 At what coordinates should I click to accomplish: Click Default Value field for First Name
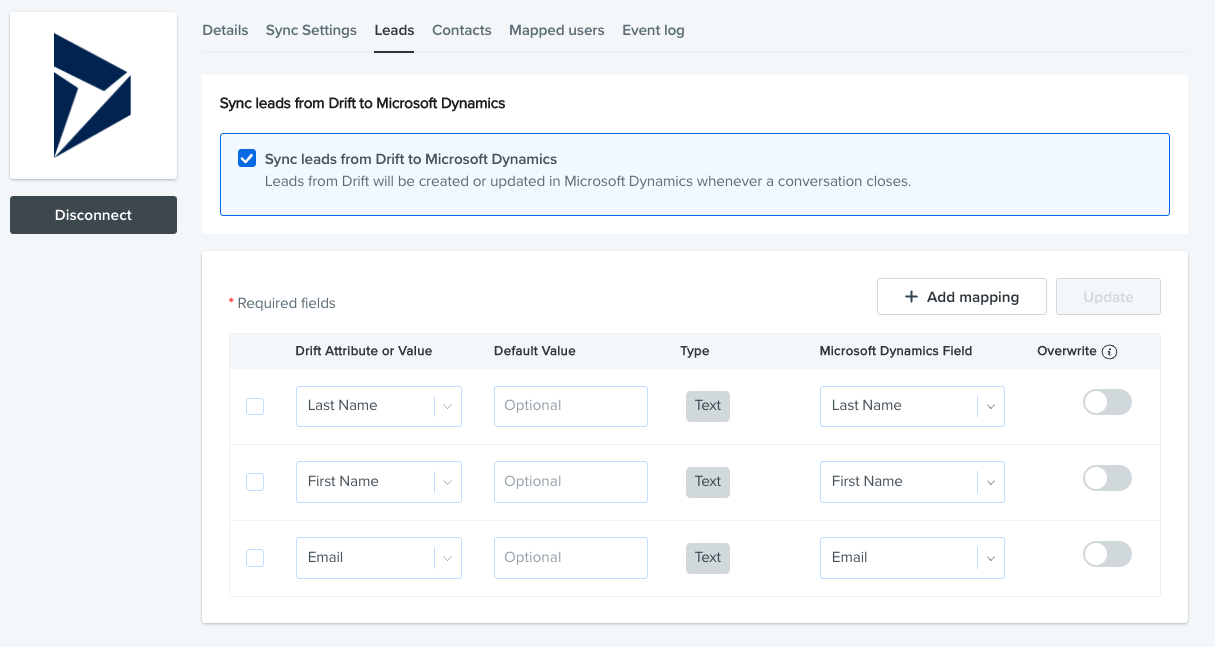(571, 482)
